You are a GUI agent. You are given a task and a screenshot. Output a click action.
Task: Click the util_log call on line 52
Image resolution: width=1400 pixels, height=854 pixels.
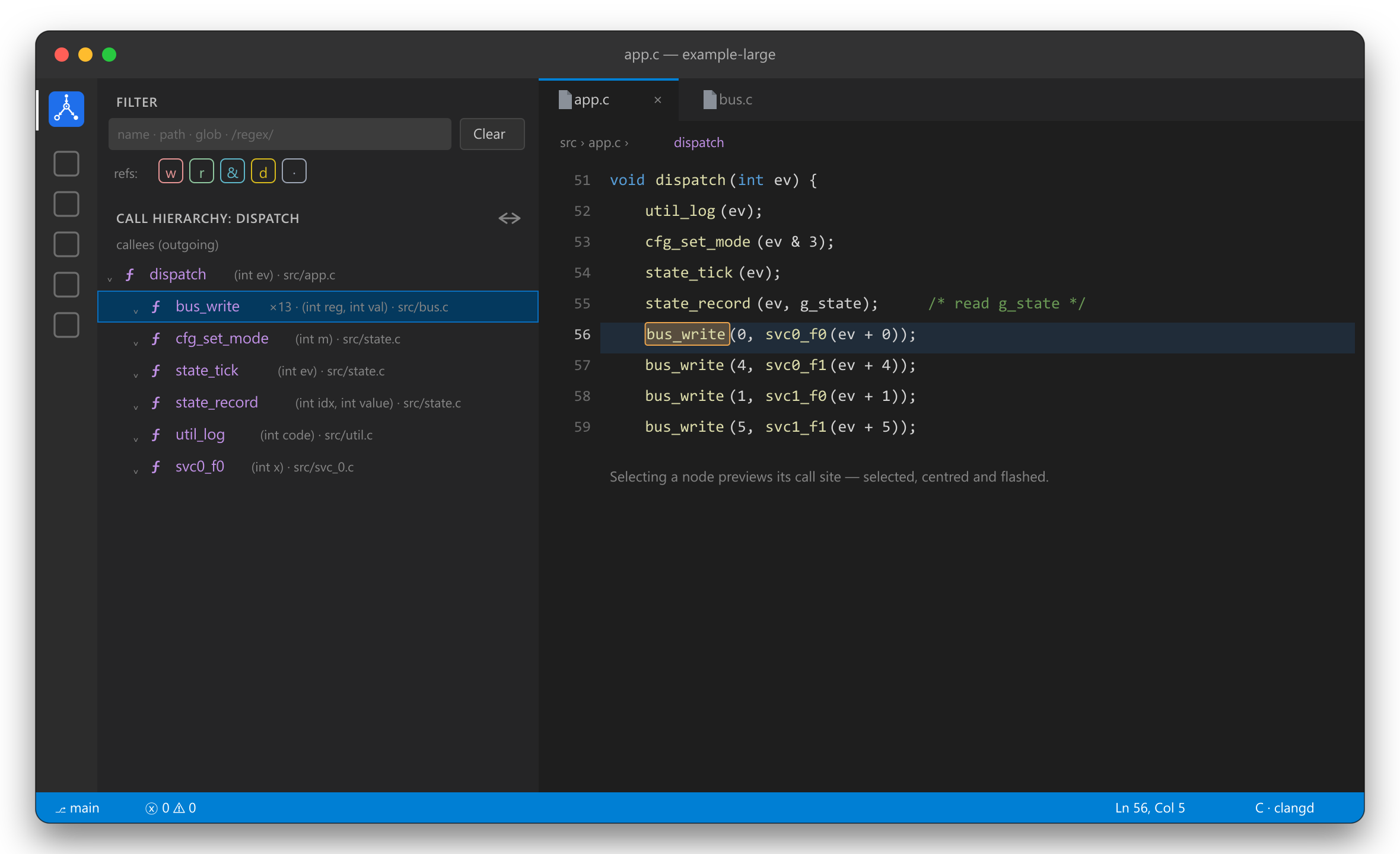(x=680, y=211)
